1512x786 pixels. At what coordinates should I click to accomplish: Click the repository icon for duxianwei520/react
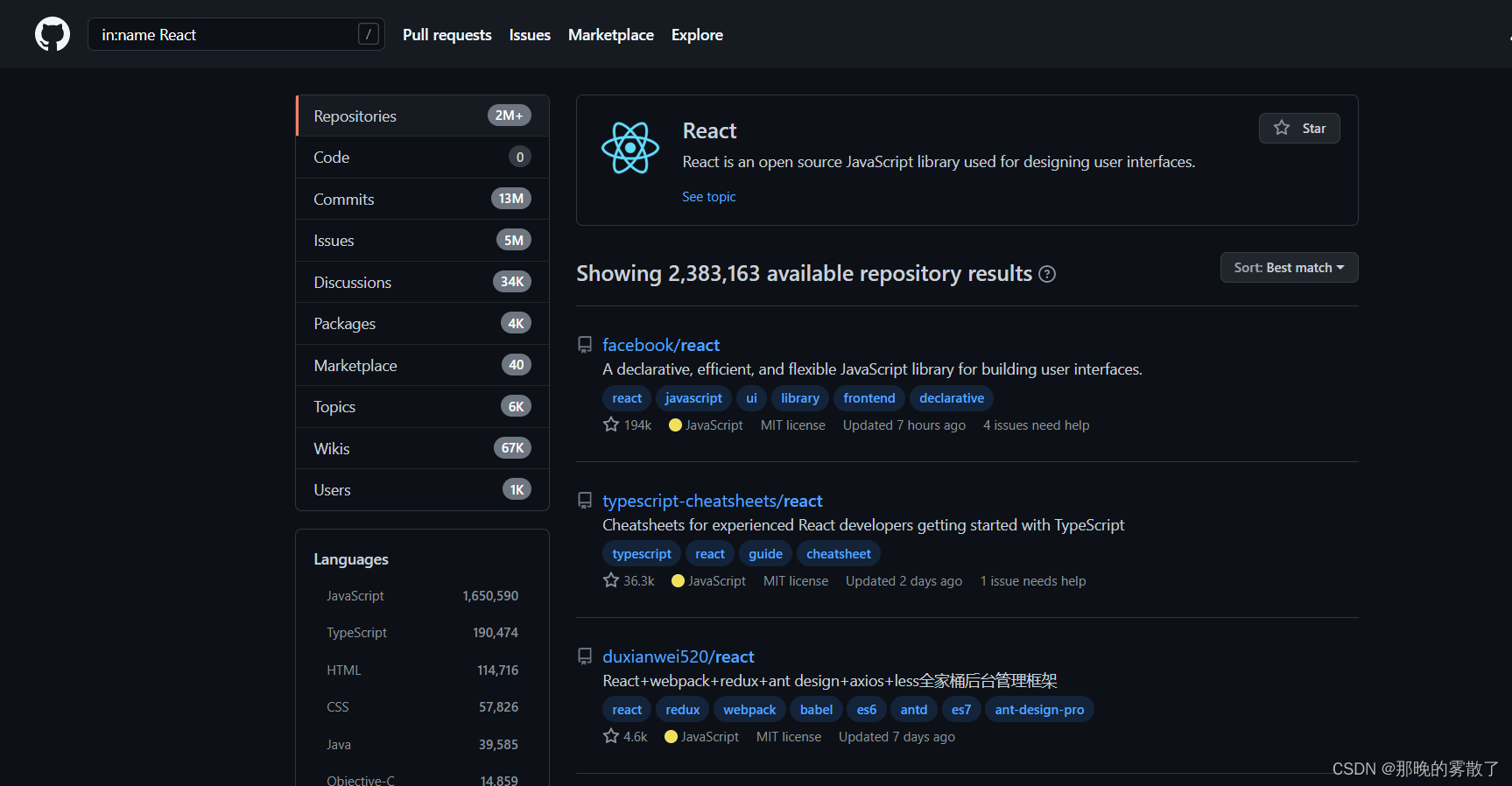coord(585,656)
